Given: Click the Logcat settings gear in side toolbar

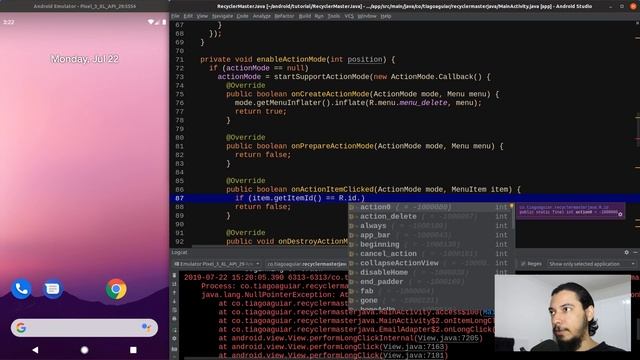Looking at the screenshot, I should click(174, 338).
